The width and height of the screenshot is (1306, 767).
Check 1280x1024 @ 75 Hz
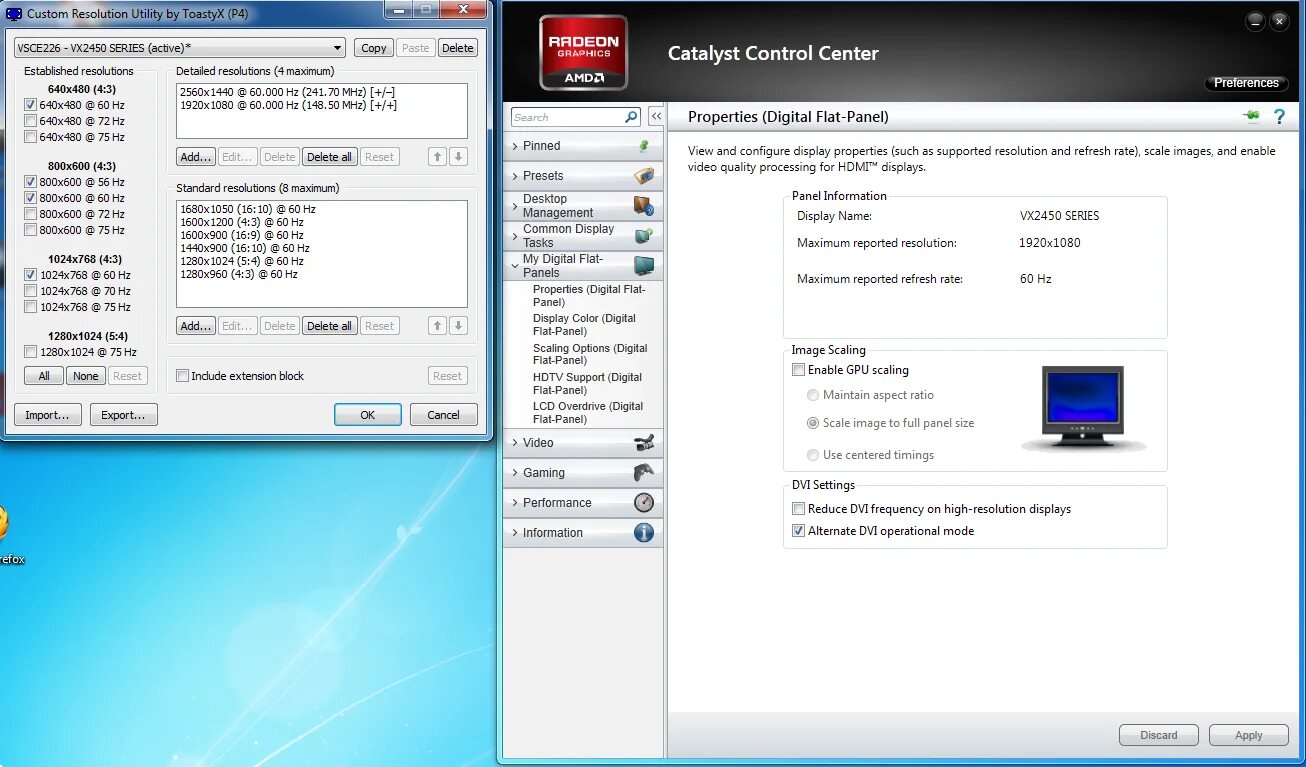(x=31, y=352)
